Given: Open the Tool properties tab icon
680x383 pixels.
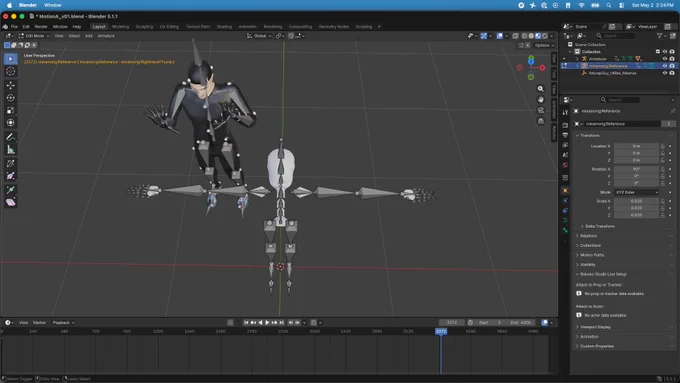Looking at the screenshot, I should pos(565,113).
